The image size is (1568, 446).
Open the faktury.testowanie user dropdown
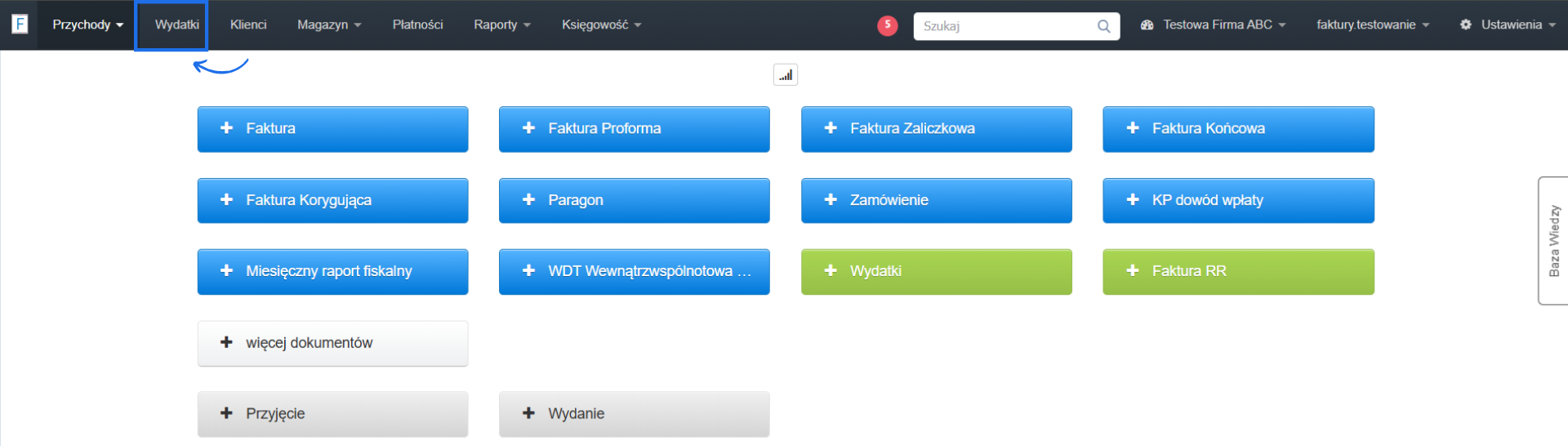pyautogui.click(x=1373, y=25)
